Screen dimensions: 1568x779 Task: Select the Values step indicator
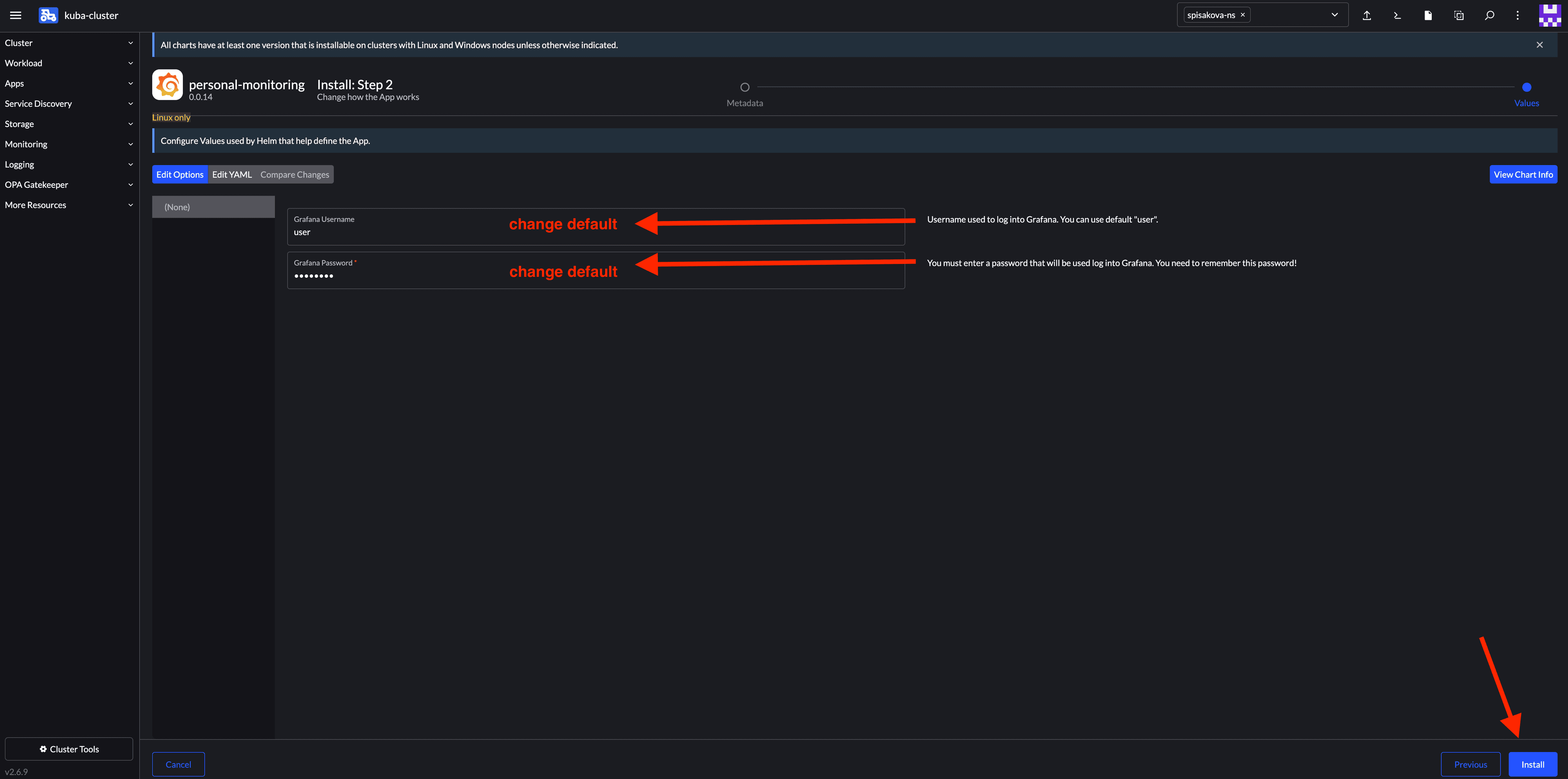[1526, 87]
